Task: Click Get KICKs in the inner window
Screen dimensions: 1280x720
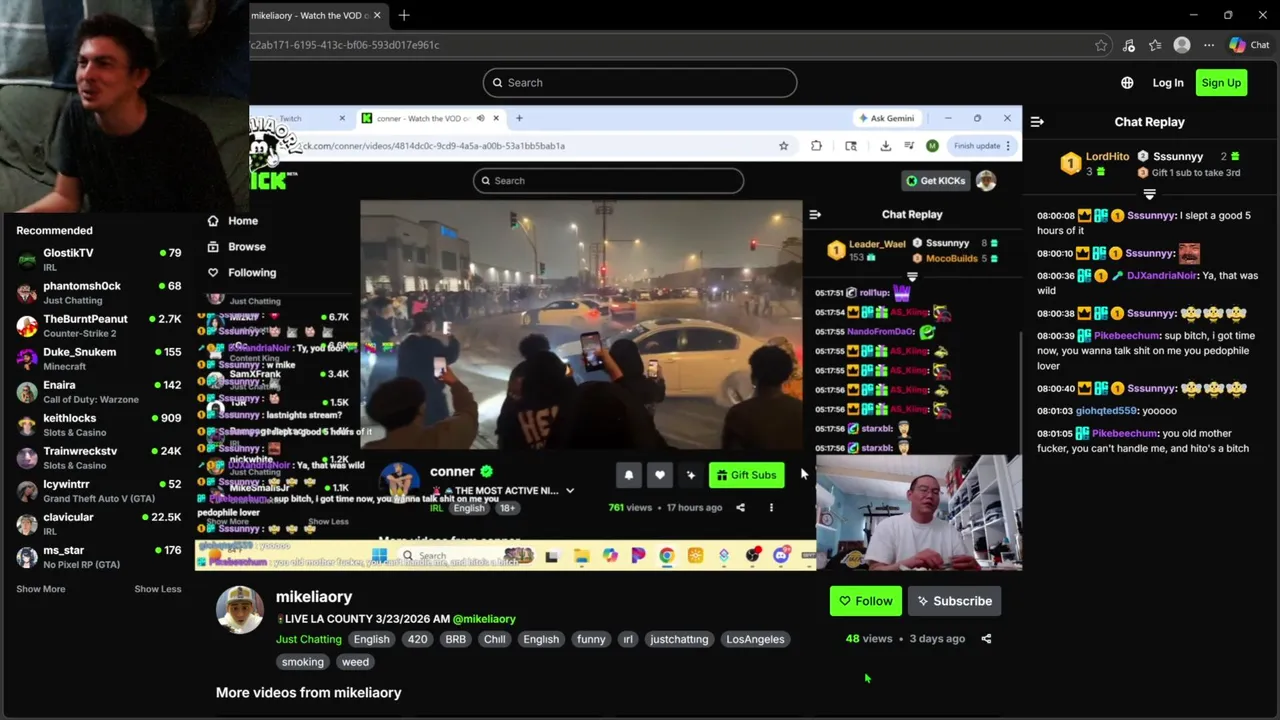Action: [x=935, y=181]
